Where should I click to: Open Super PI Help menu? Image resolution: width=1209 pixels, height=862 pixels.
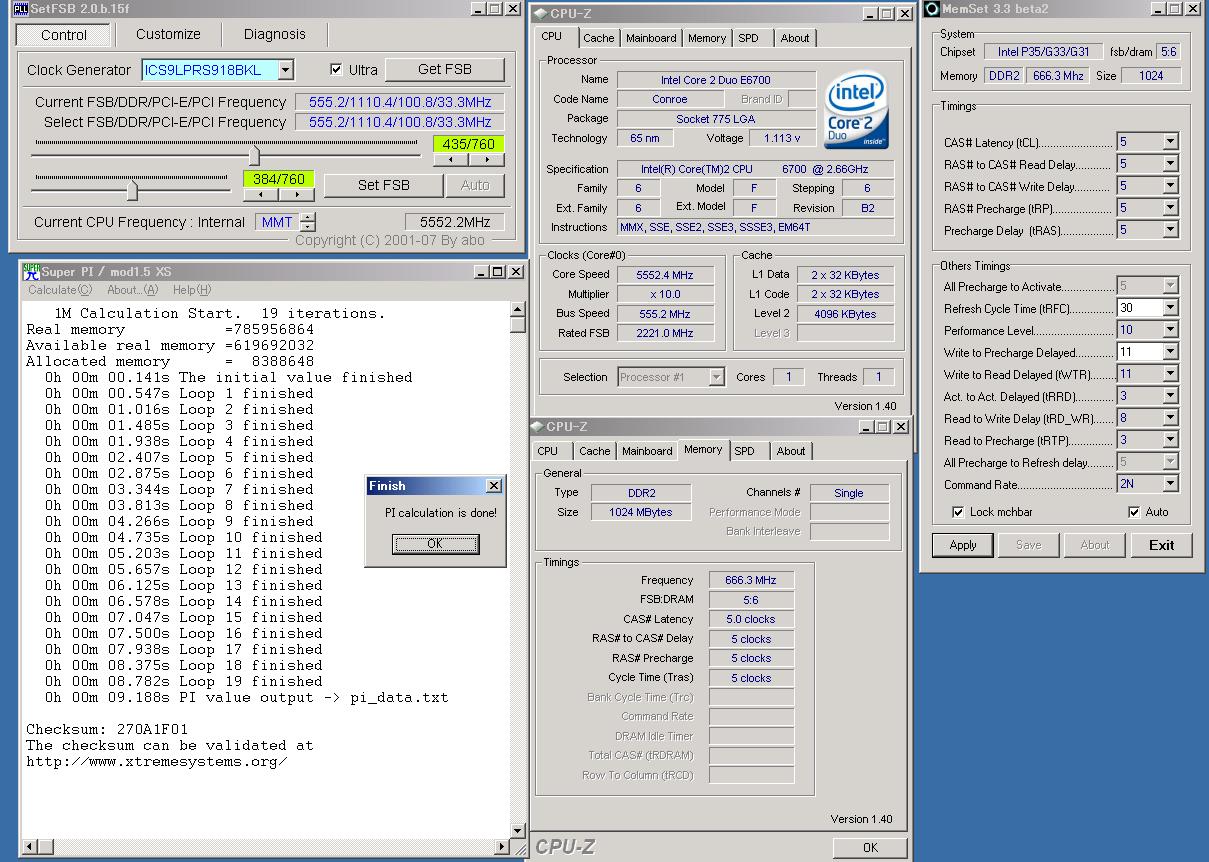click(x=192, y=290)
